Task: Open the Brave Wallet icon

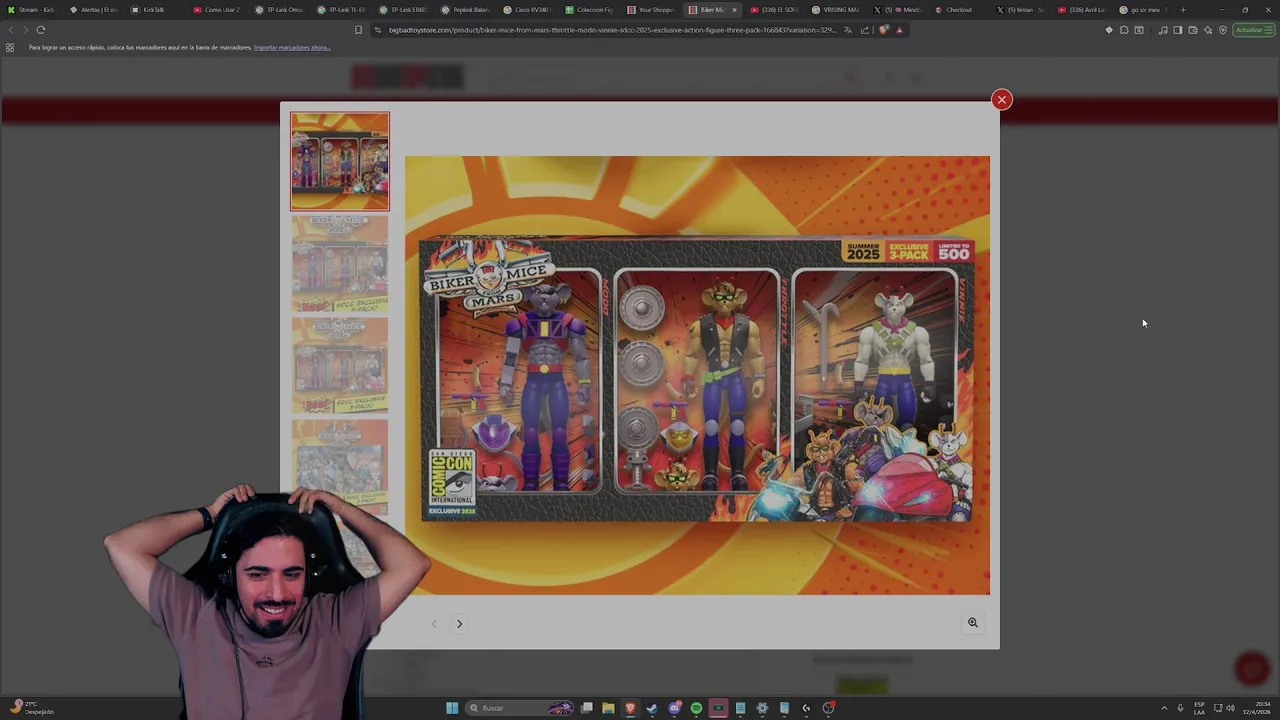Action: coord(1193,30)
